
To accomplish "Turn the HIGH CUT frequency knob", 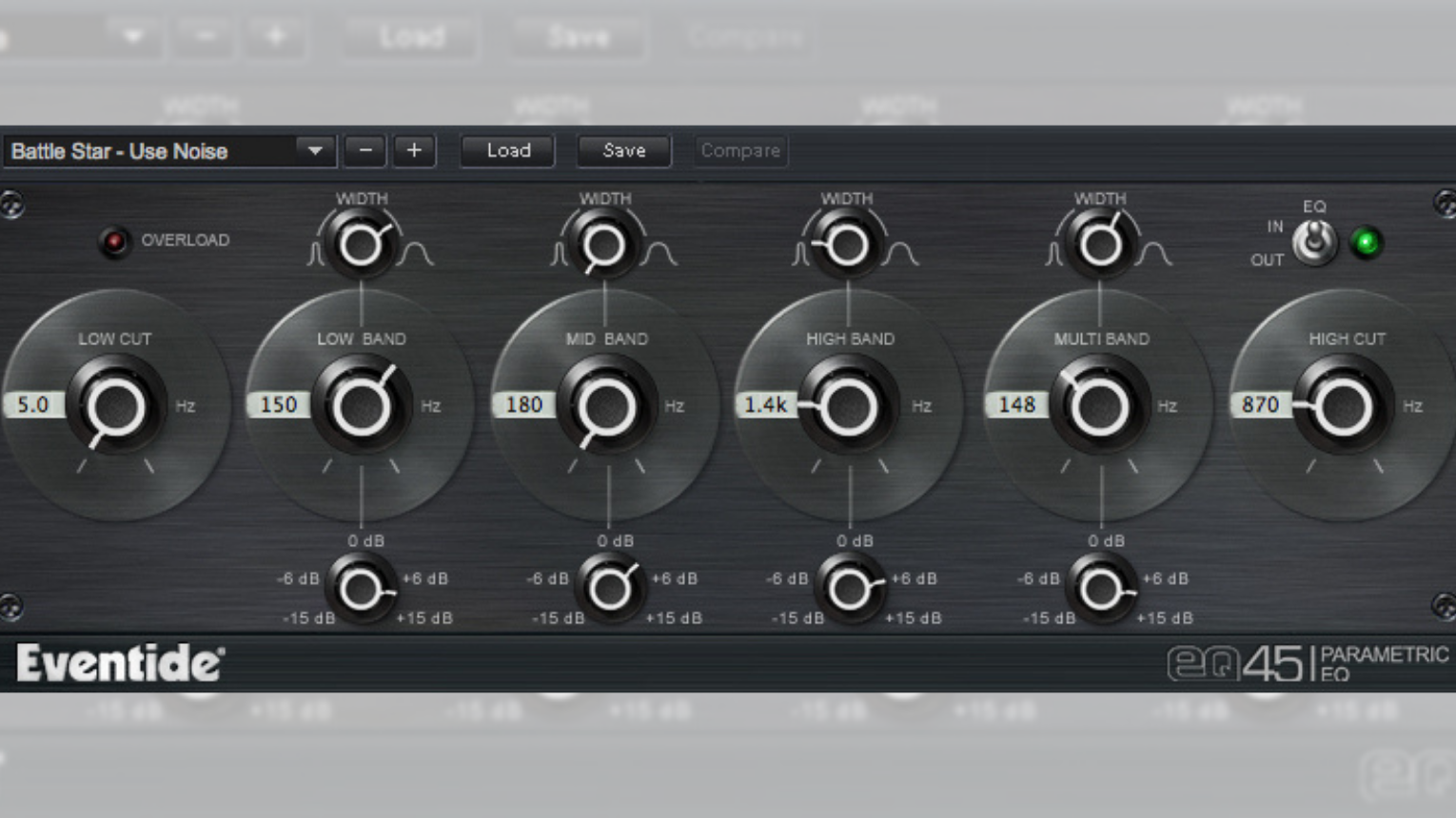I will [x=1346, y=406].
